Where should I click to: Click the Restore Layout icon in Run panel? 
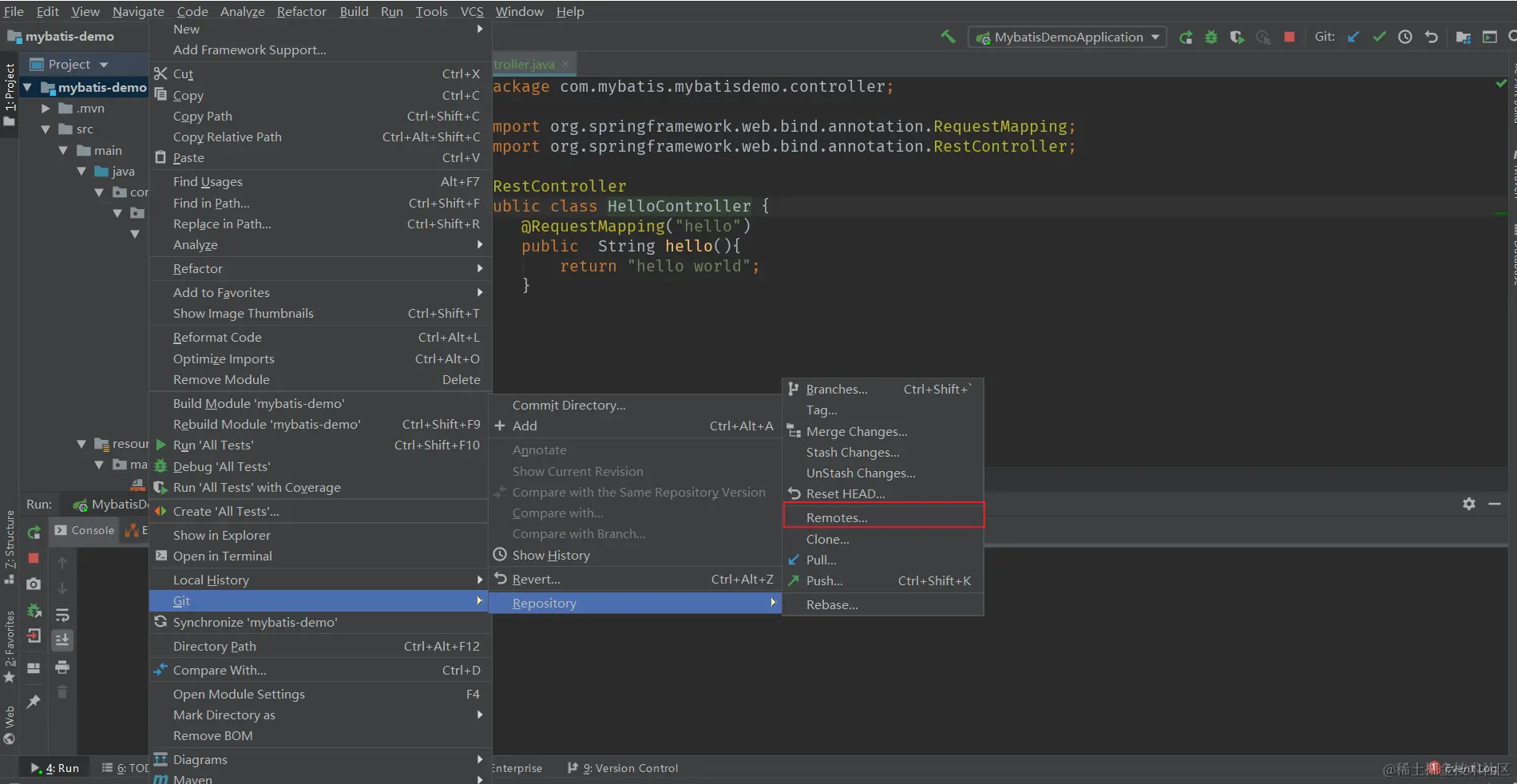click(34, 668)
